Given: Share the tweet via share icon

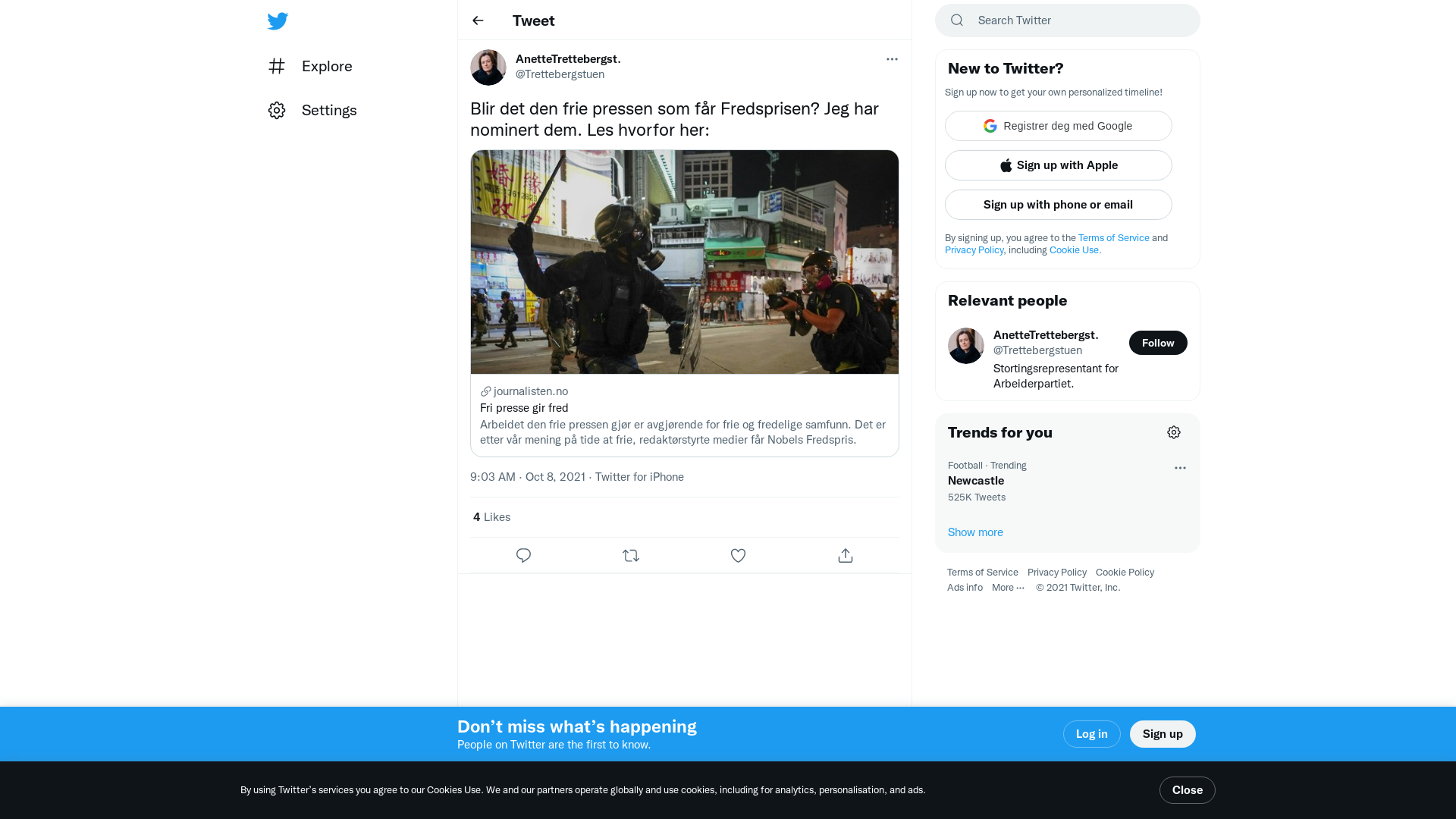Looking at the screenshot, I should point(846,556).
